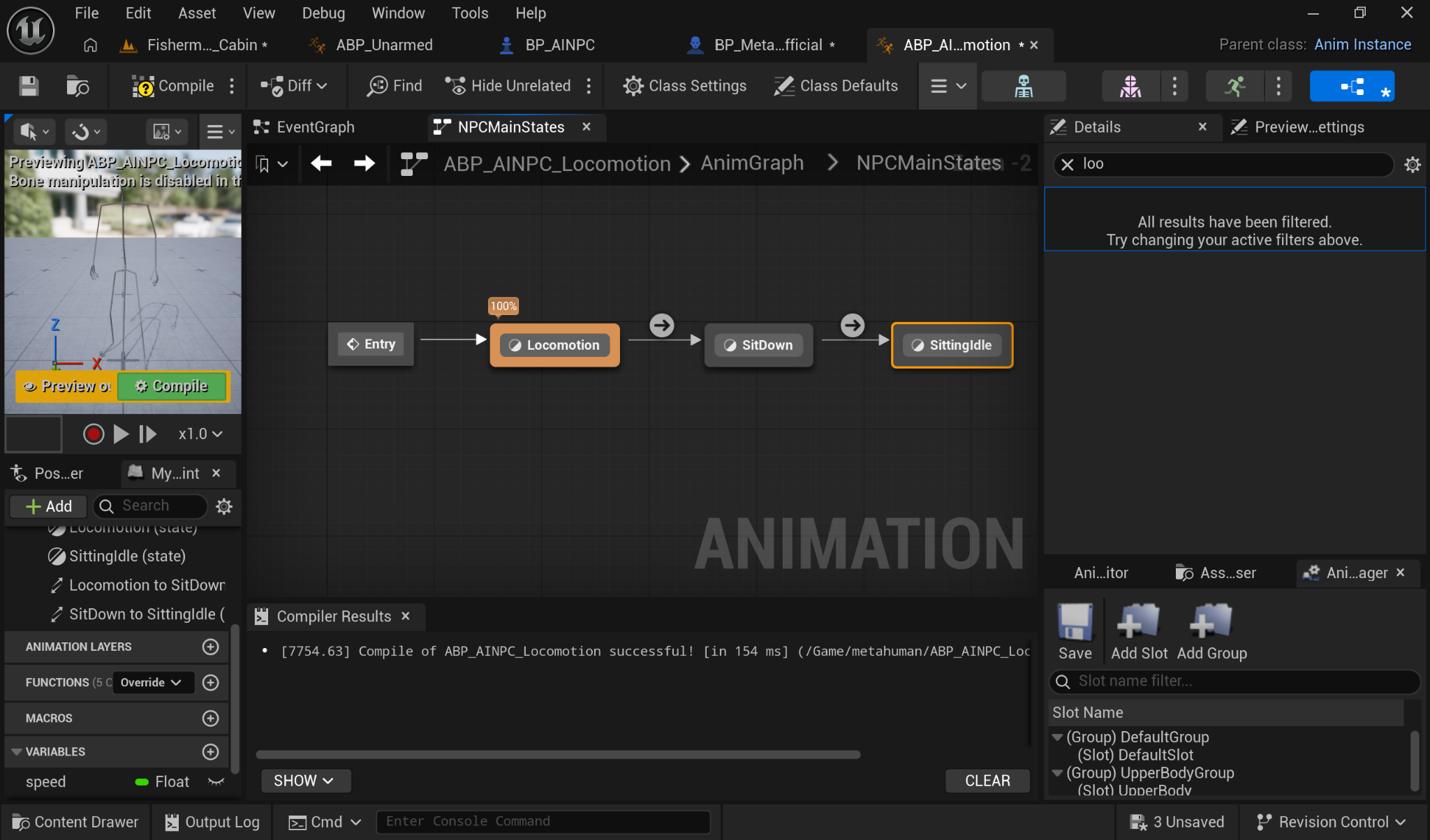This screenshot has height=840, width=1430.
Task: Navigate forward in graph history
Action: coord(364,163)
